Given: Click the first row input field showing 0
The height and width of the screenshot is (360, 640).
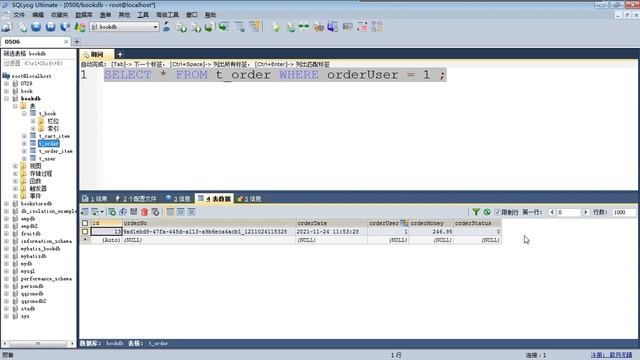Looking at the screenshot, I should (x=569, y=212).
